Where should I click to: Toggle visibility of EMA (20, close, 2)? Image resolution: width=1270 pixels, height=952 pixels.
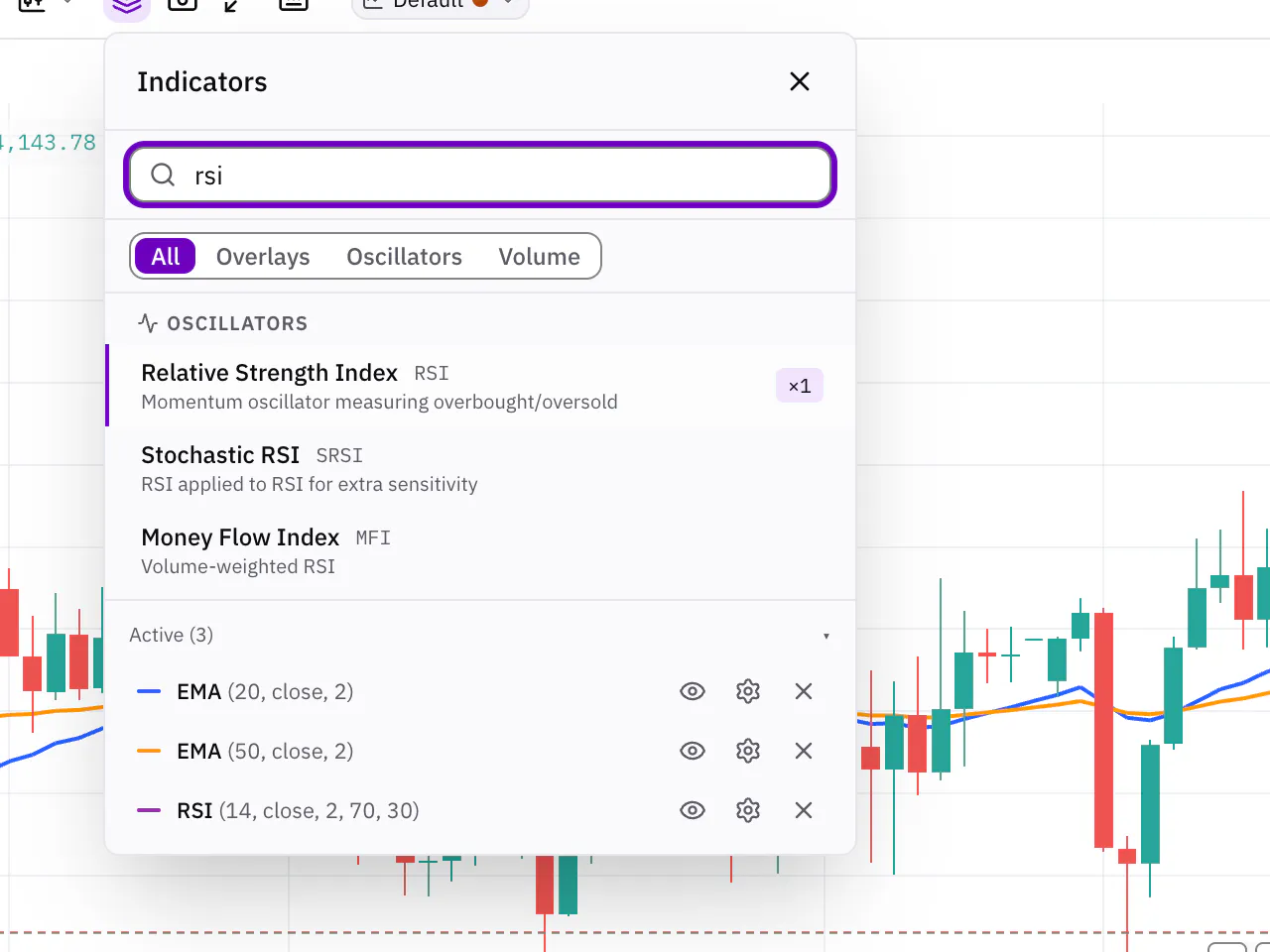pos(693,691)
